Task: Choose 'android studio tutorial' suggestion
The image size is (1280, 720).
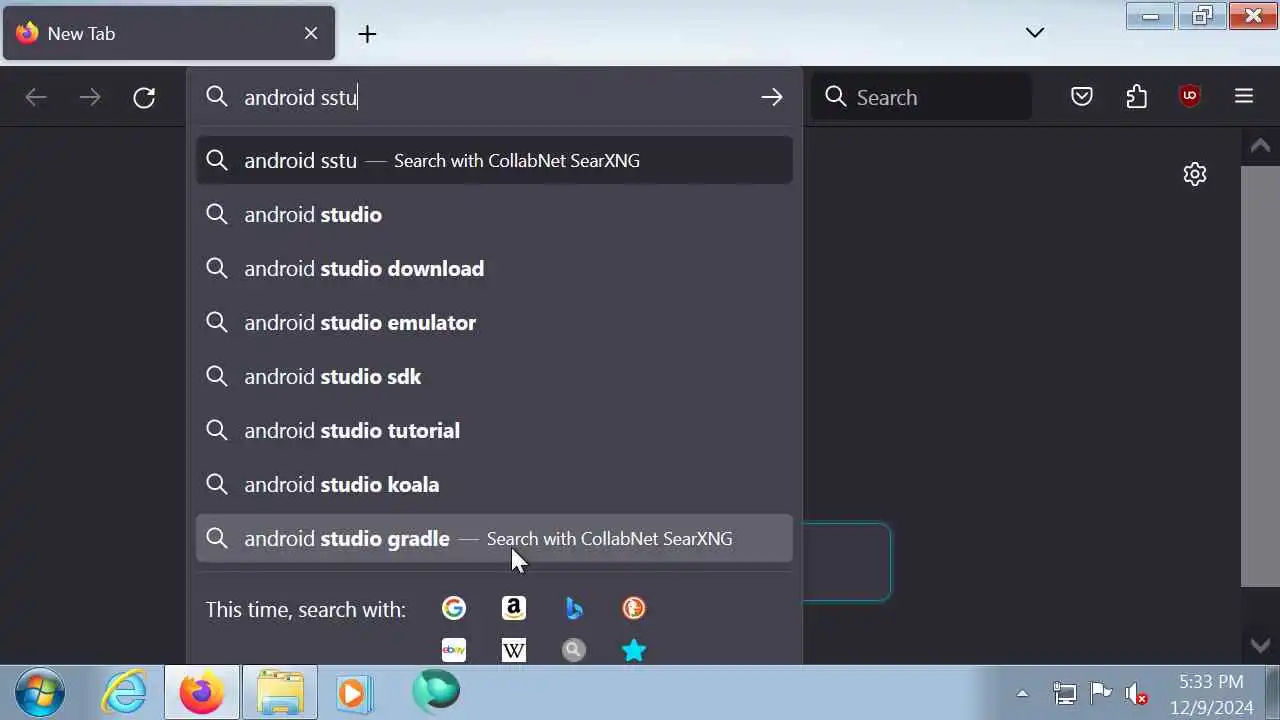Action: [x=494, y=430]
